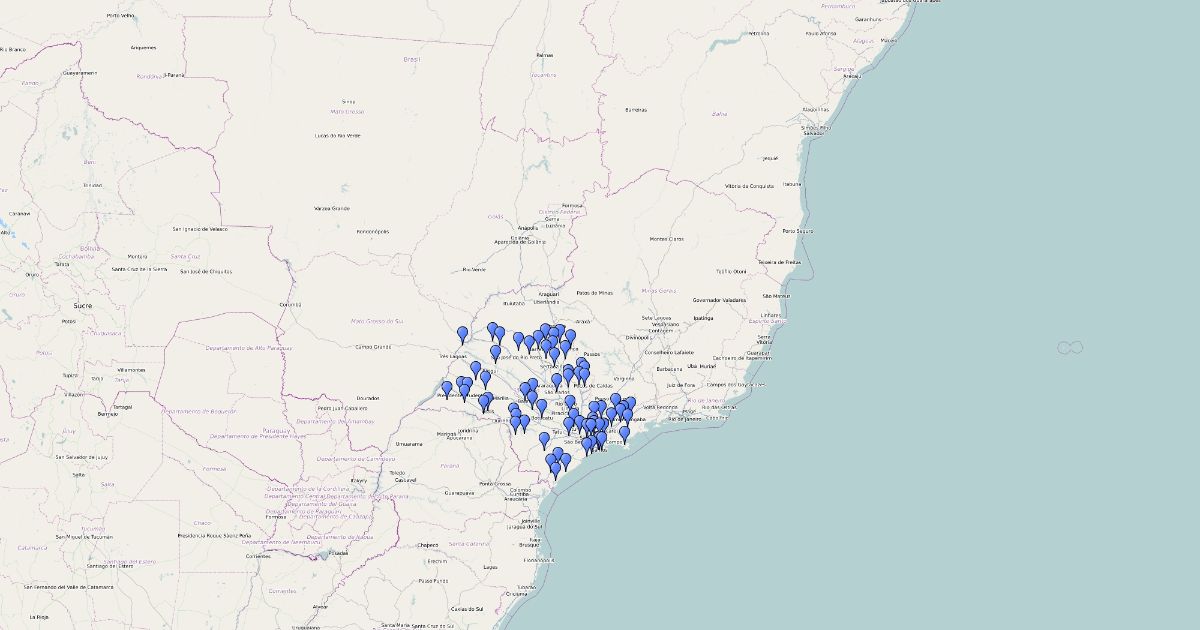Click the Teixeira de Freitas label
This screenshot has width=1200, height=630.
point(780,262)
